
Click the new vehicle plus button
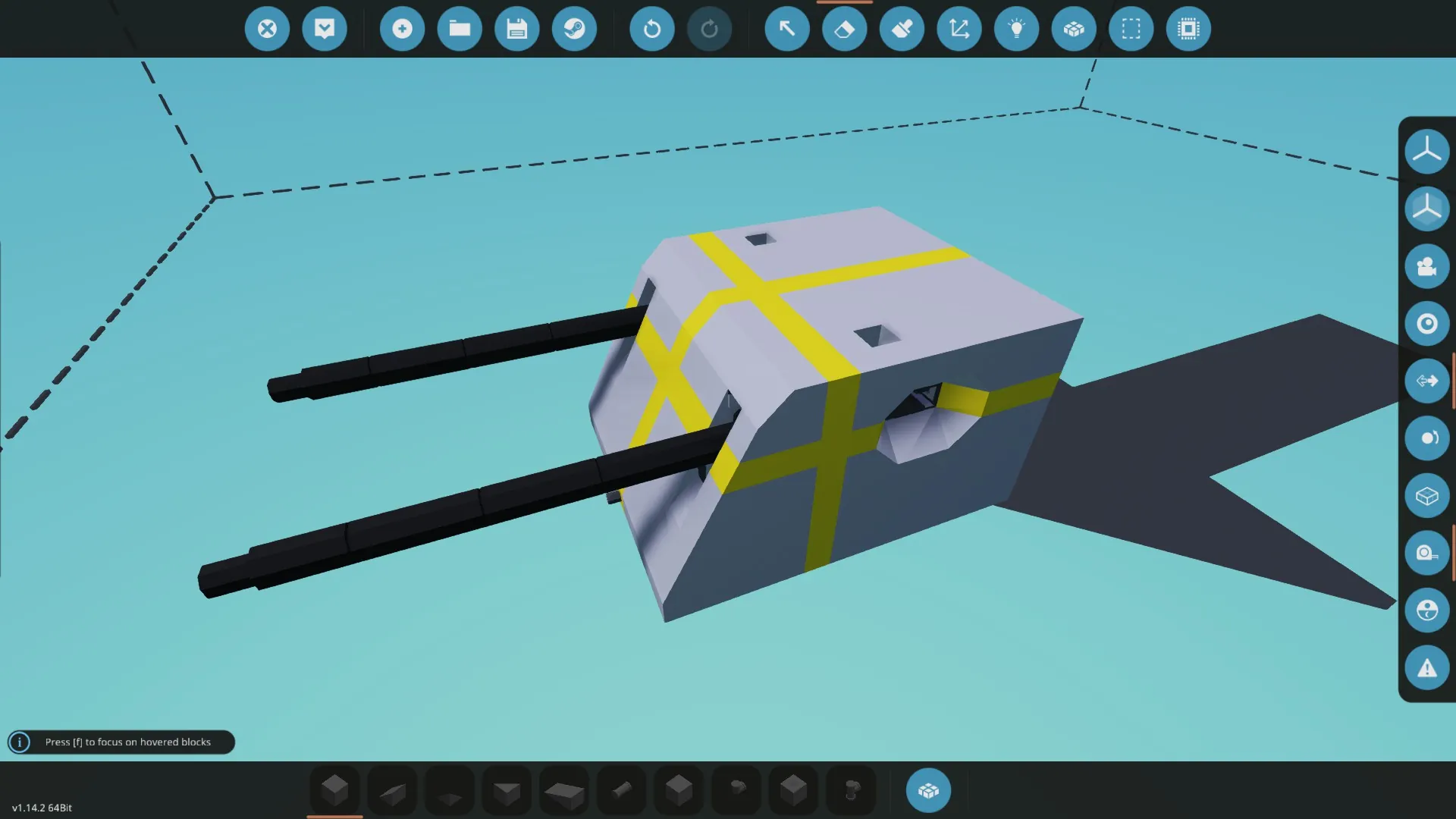click(x=402, y=29)
